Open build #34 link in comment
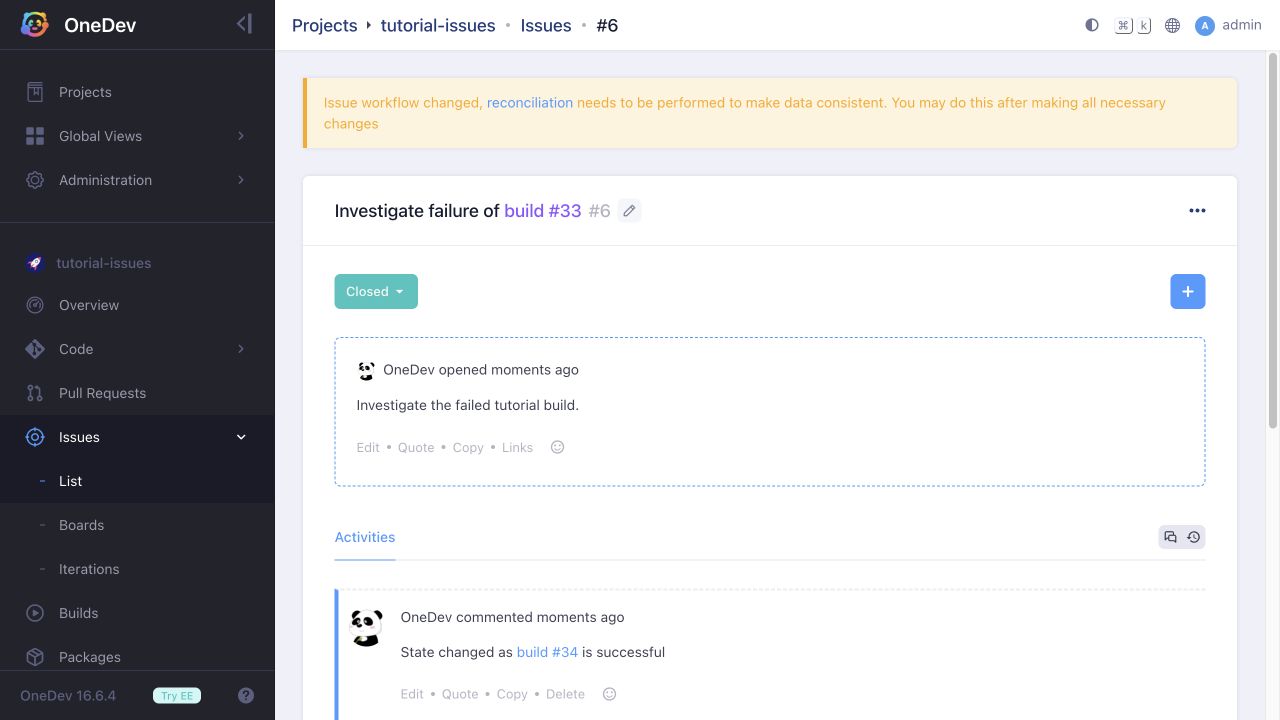 (x=547, y=652)
